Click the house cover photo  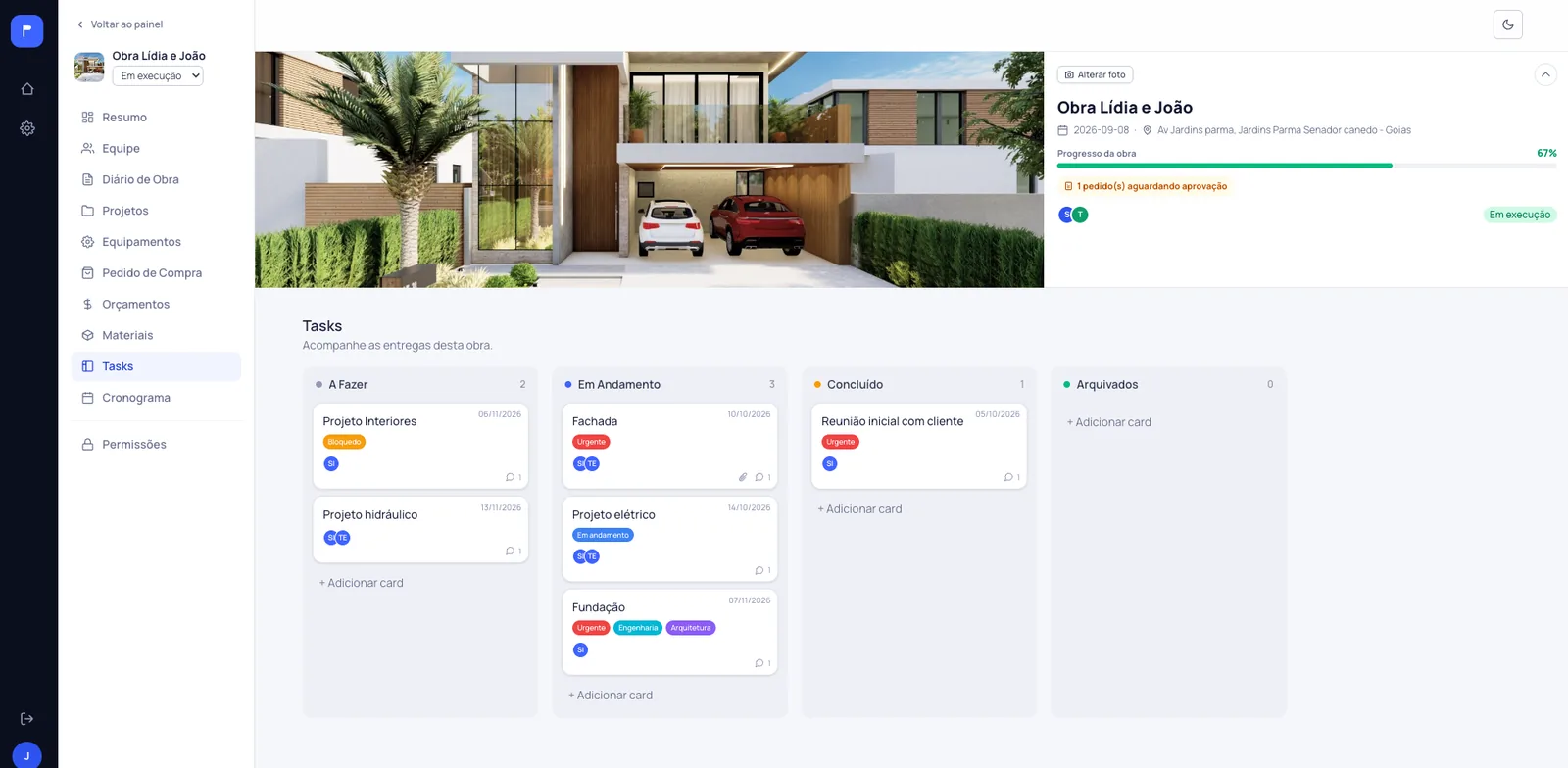(x=649, y=169)
